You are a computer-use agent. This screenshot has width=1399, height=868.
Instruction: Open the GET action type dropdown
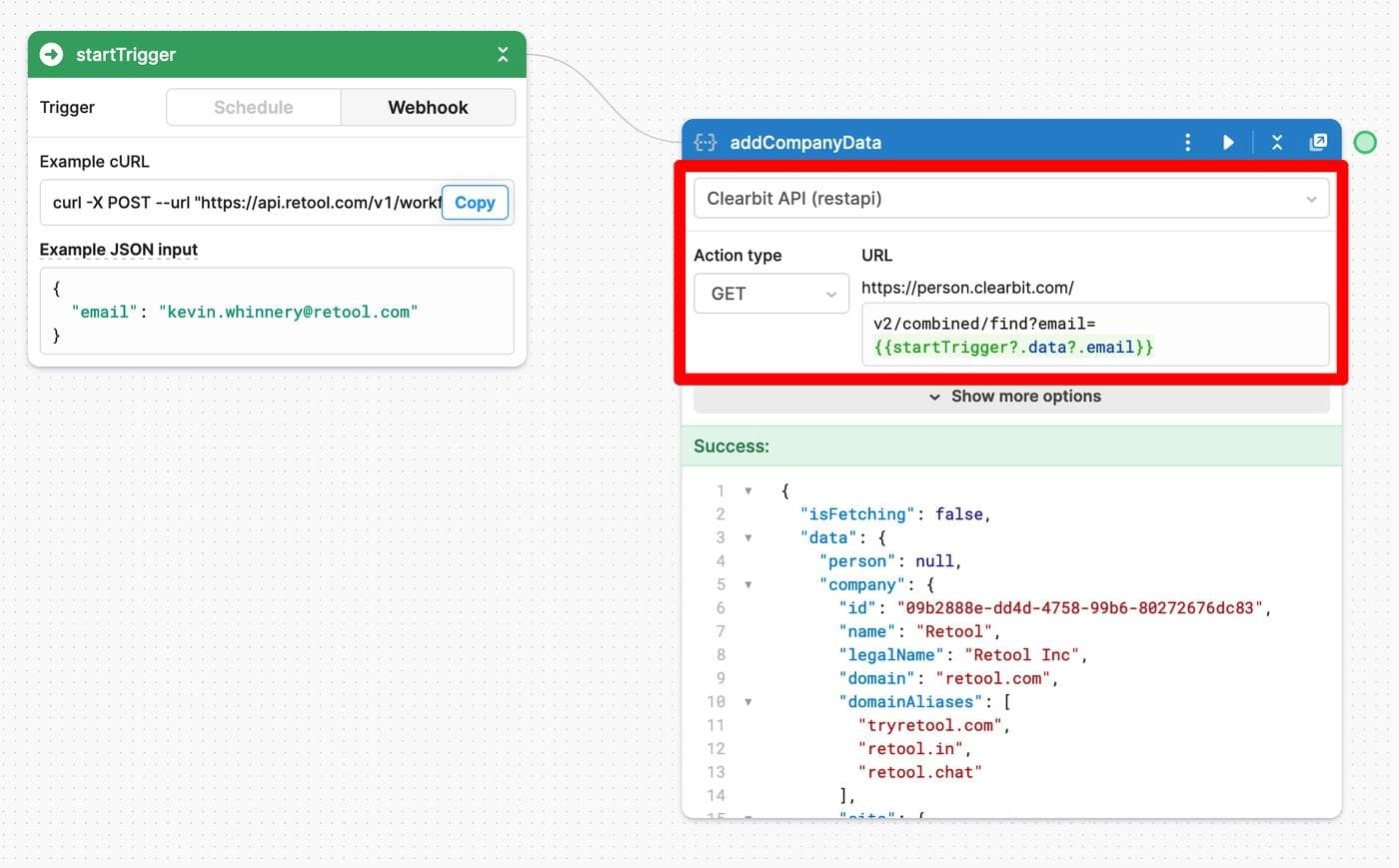[x=770, y=293]
